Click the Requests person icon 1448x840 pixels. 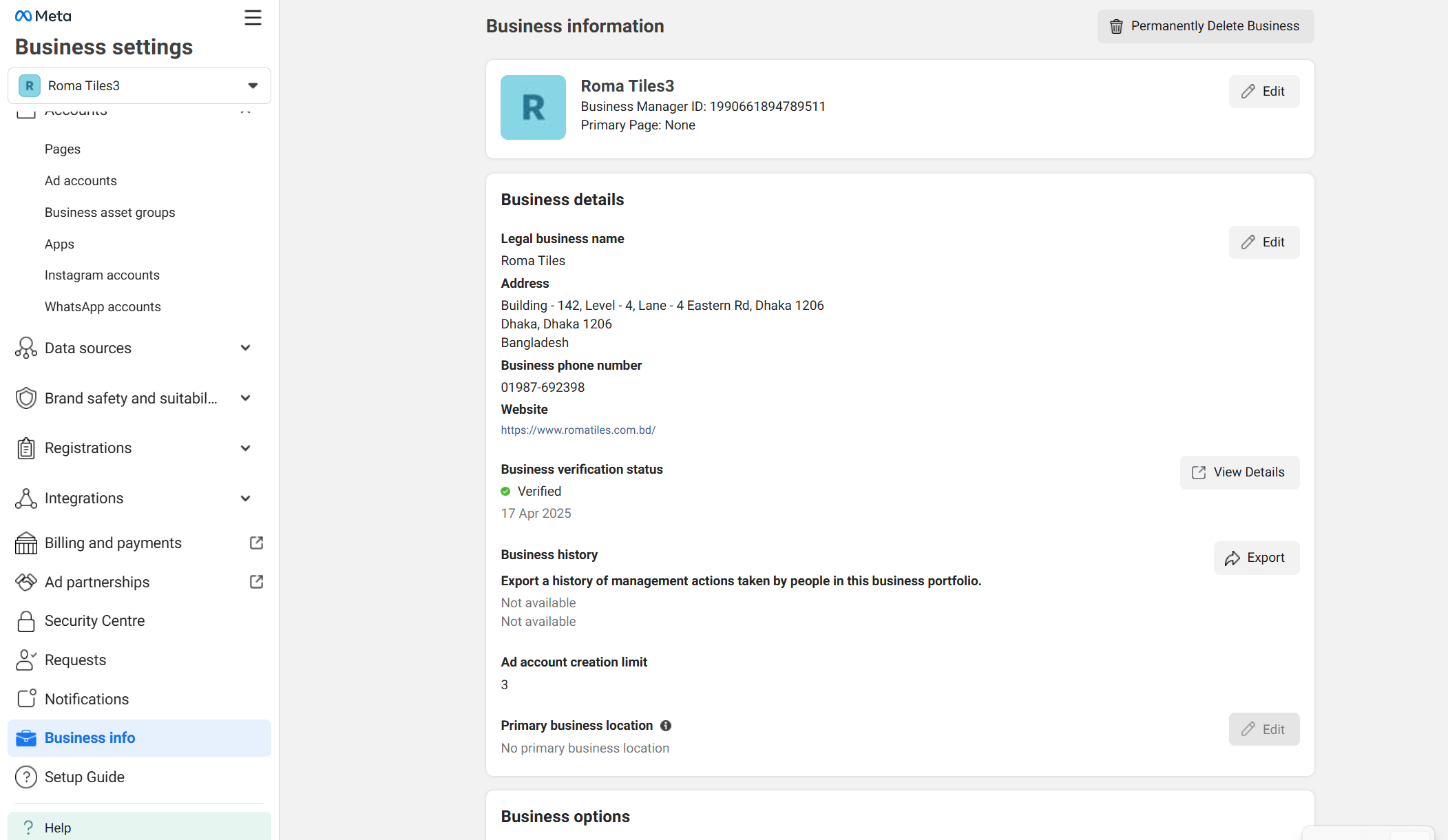(x=26, y=660)
